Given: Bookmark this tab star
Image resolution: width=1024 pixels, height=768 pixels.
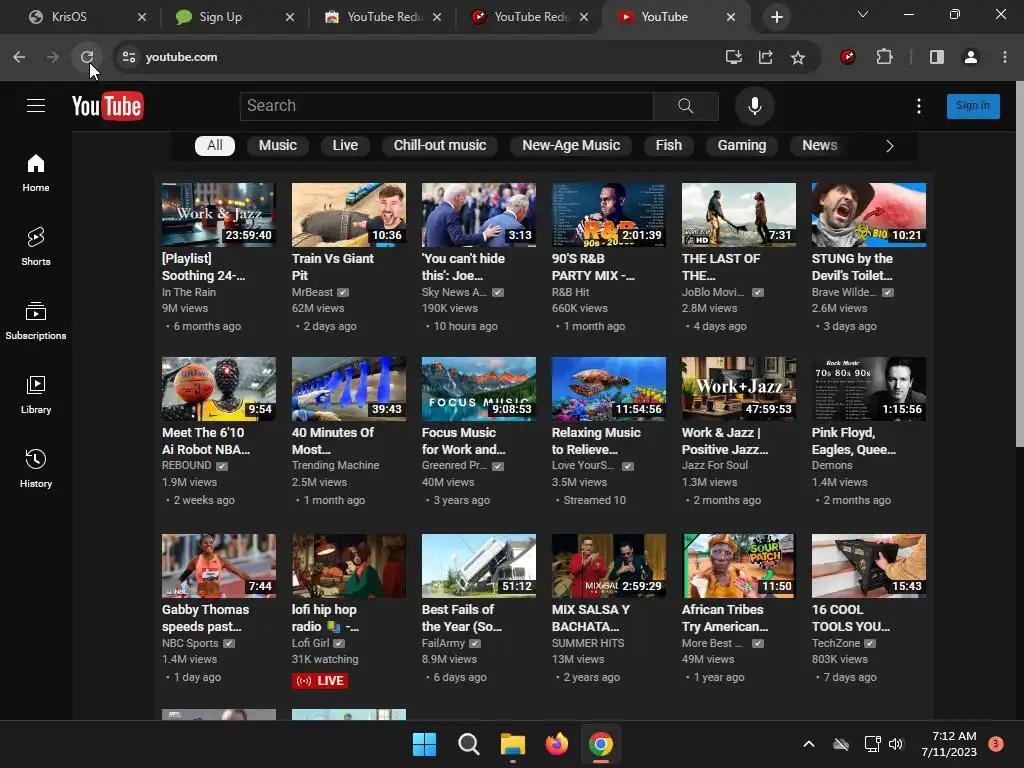Looking at the screenshot, I should (797, 57).
